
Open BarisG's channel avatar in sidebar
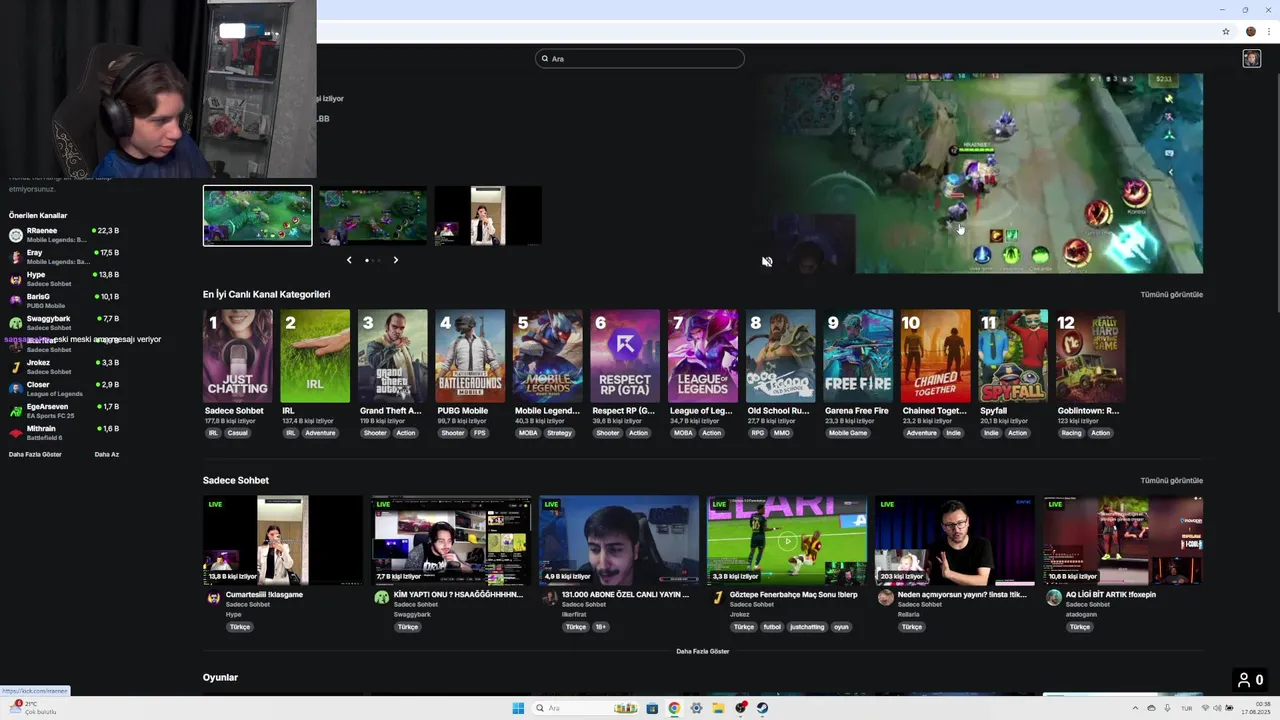15,301
